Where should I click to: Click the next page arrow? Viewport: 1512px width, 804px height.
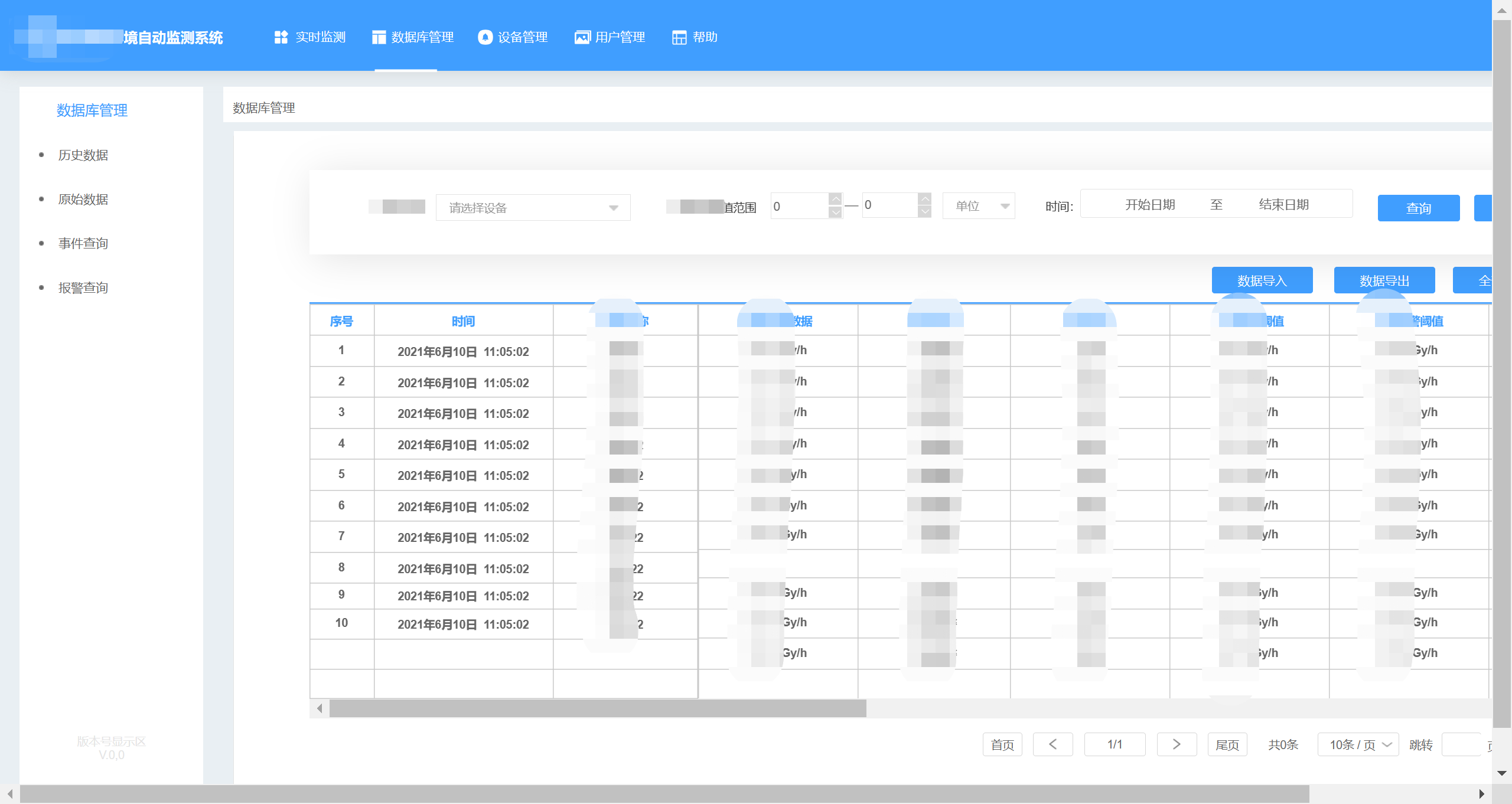(1177, 744)
